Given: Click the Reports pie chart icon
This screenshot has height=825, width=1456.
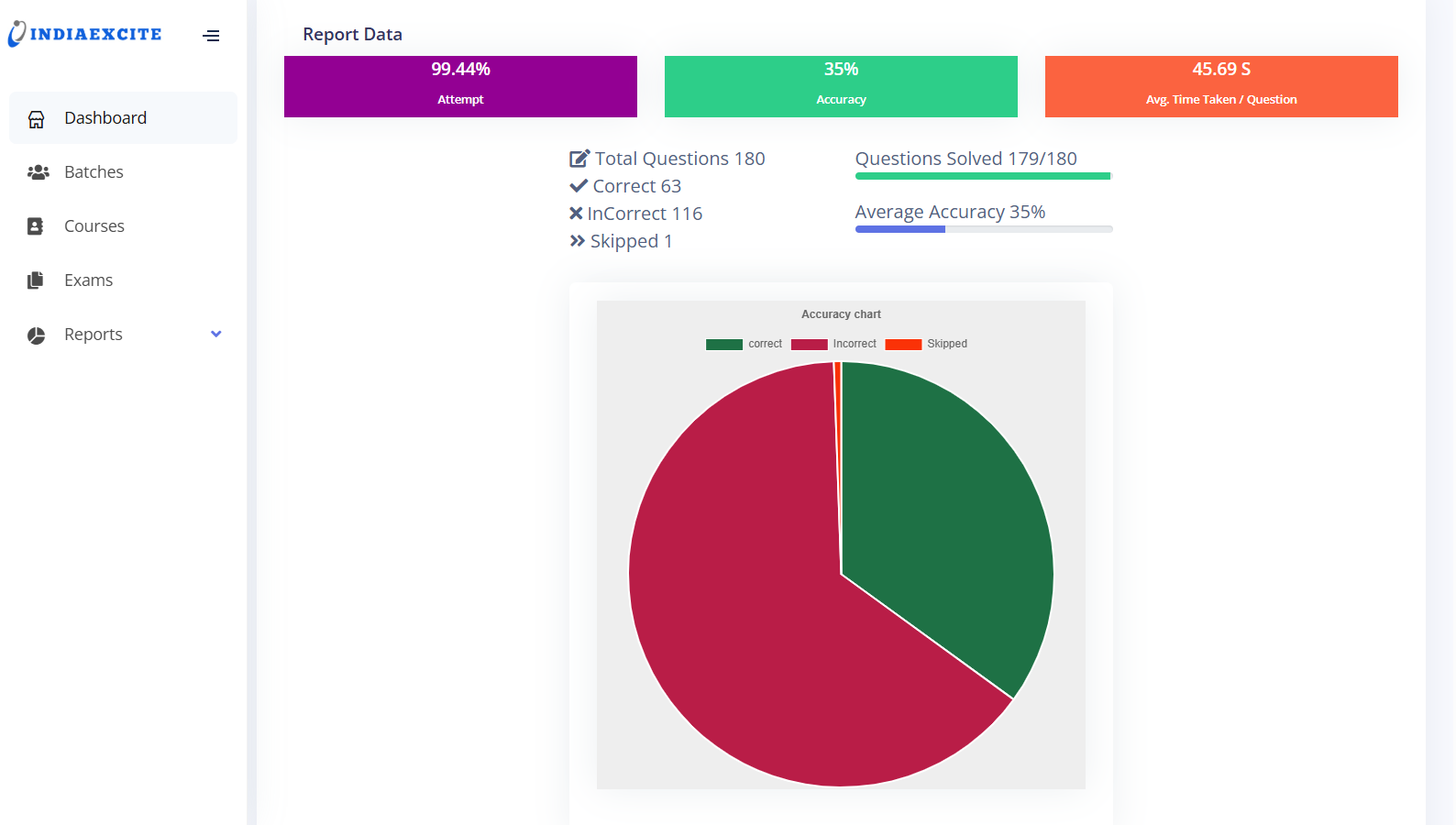Looking at the screenshot, I should coord(37,335).
